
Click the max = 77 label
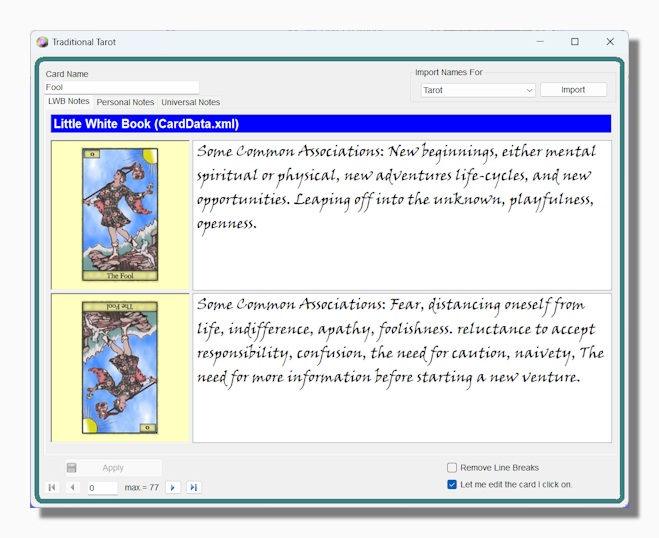click(x=142, y=488)
